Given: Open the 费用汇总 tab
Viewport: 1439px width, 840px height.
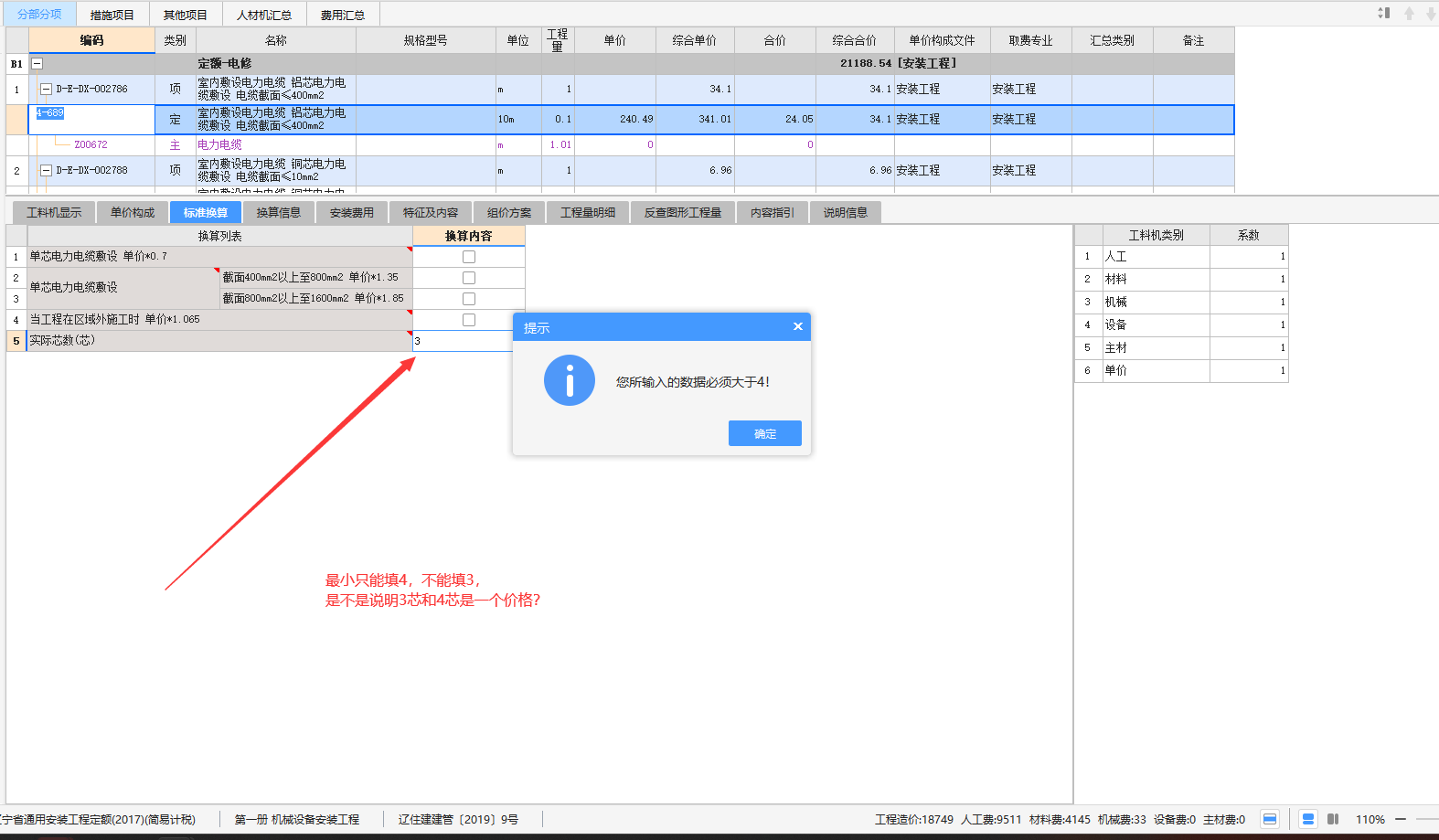Looking at the screenshot, I should 343,15.
